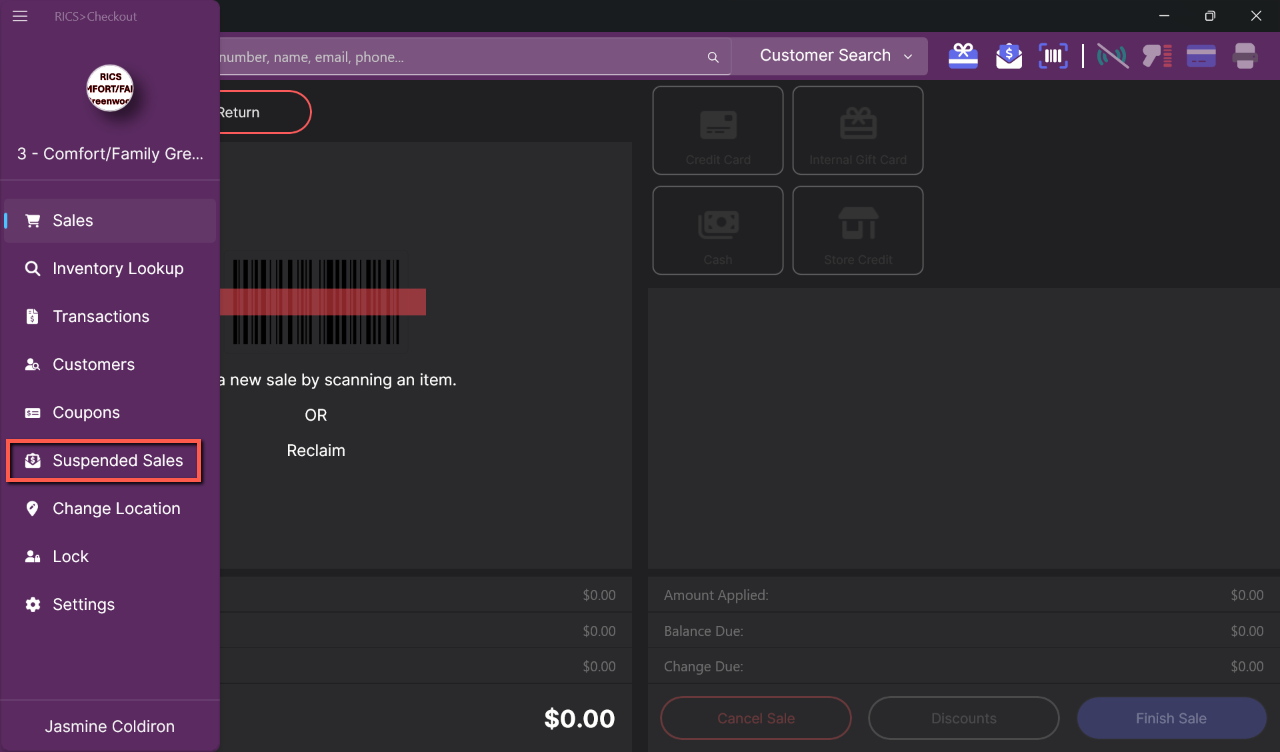The width and height of the screenshot is (1280, 752).
Task: Click the Lock user icon
Action: [33, 557]
